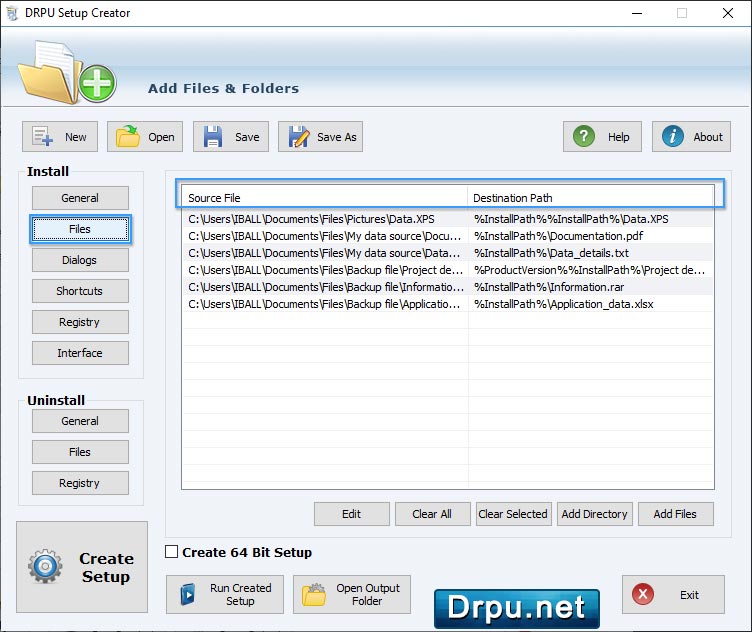Open Help via the green question mark

click(602, 137)
